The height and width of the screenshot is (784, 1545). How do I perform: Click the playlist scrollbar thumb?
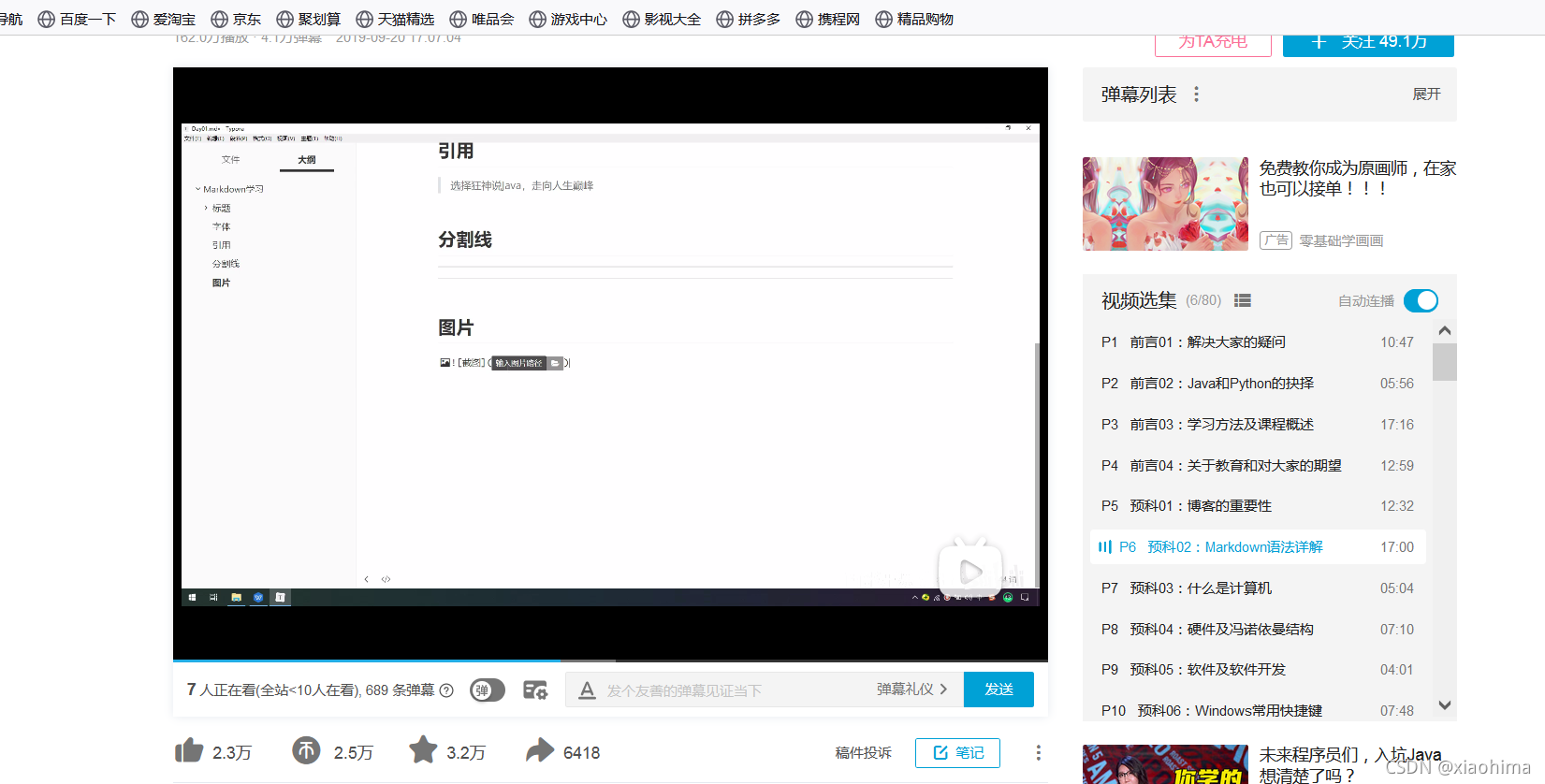click(x=1445, y=362)
